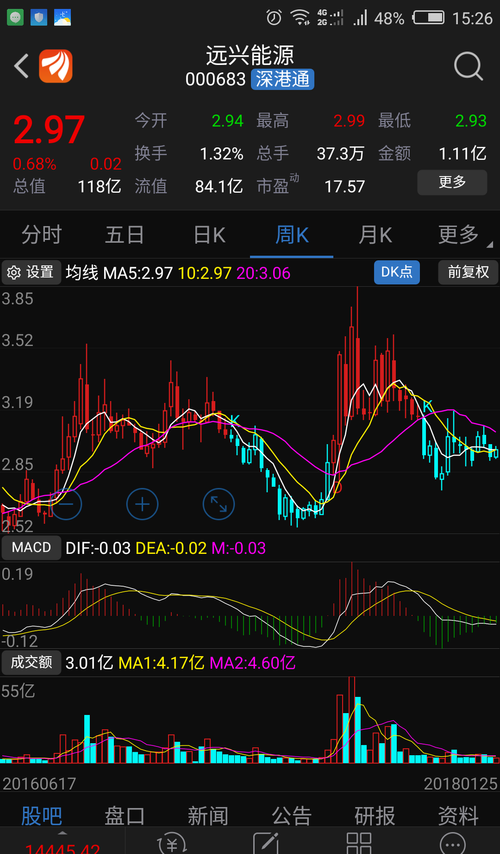
Task: Open the 盘口 bottom tab
Action: click(x=125, y=816)
